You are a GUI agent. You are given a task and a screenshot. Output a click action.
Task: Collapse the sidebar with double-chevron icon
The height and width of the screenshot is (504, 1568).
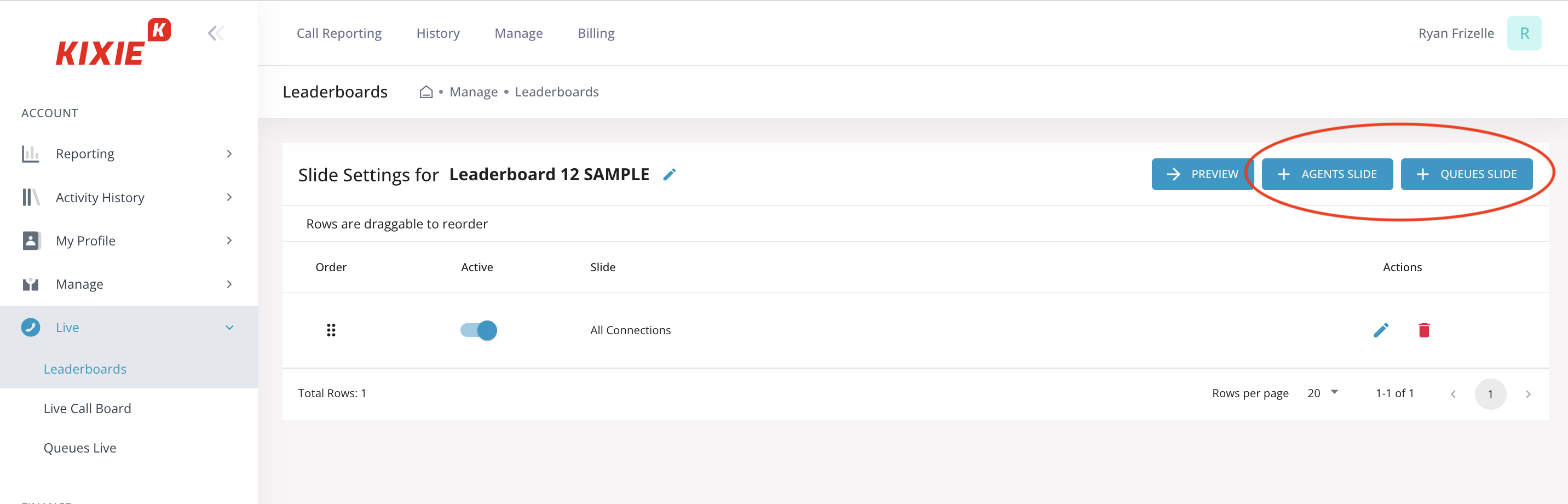(x=216, y=33)
